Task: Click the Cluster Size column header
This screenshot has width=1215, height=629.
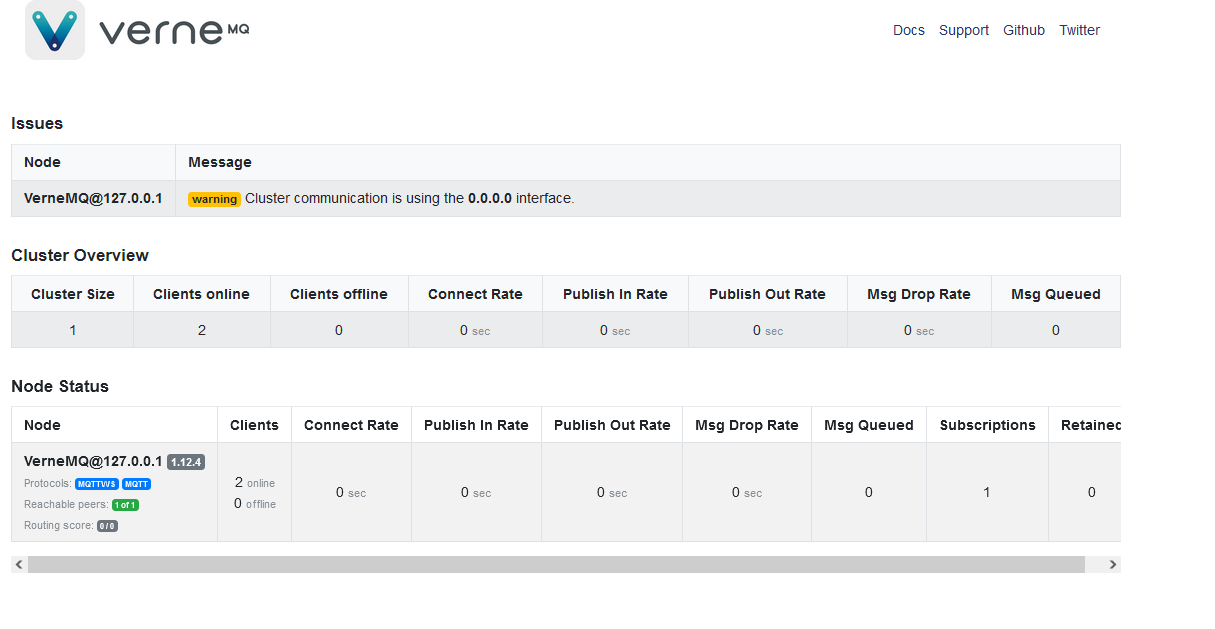Action: [x=73, y=294]
